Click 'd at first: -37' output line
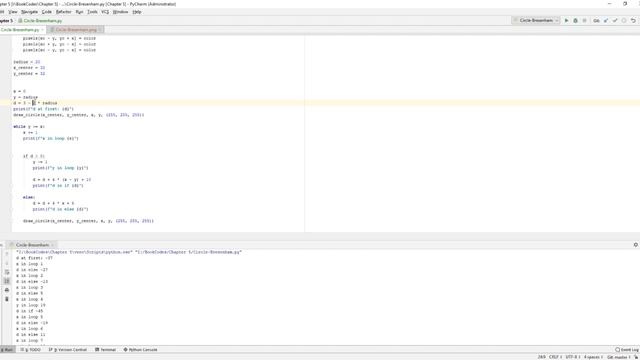This screenshot has width=640, height=360. pyautogui.click(x=34, y=258)
